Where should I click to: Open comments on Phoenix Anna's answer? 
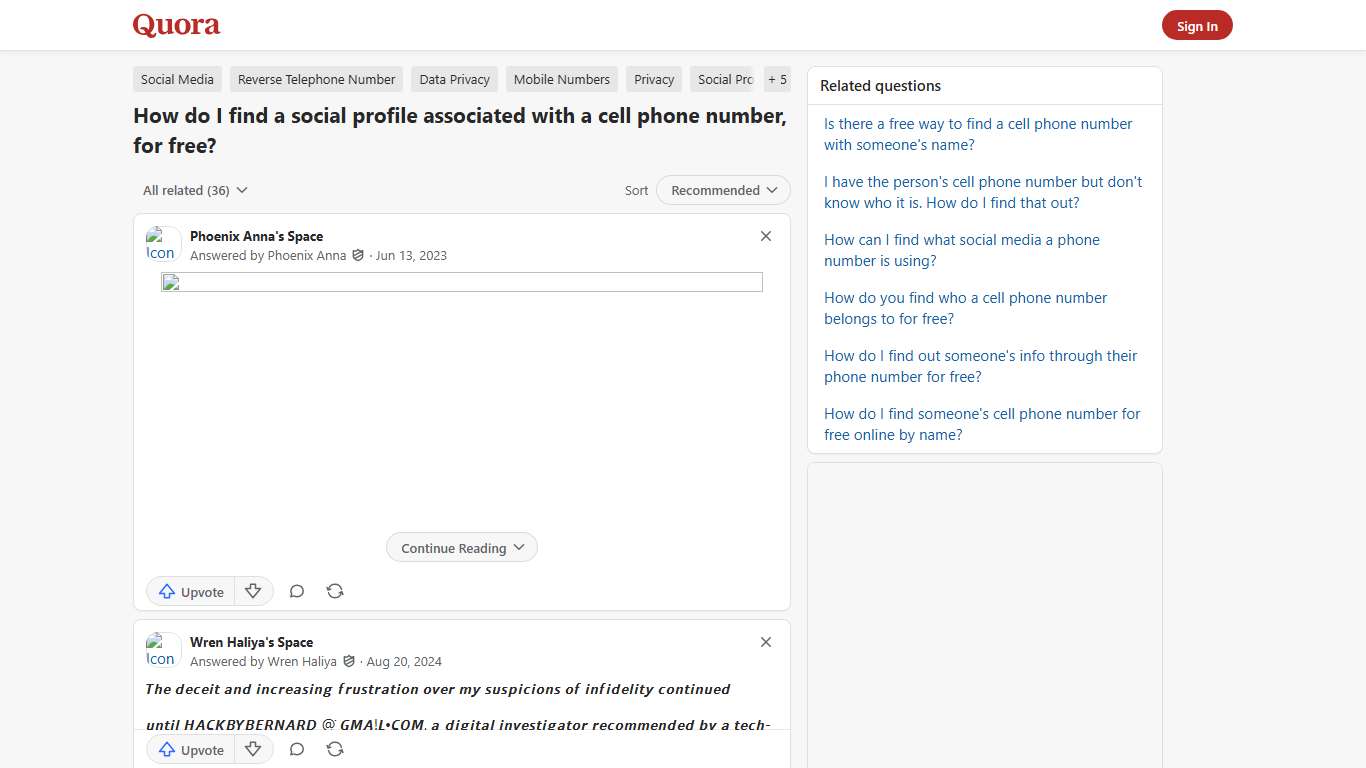pos(297,591)
